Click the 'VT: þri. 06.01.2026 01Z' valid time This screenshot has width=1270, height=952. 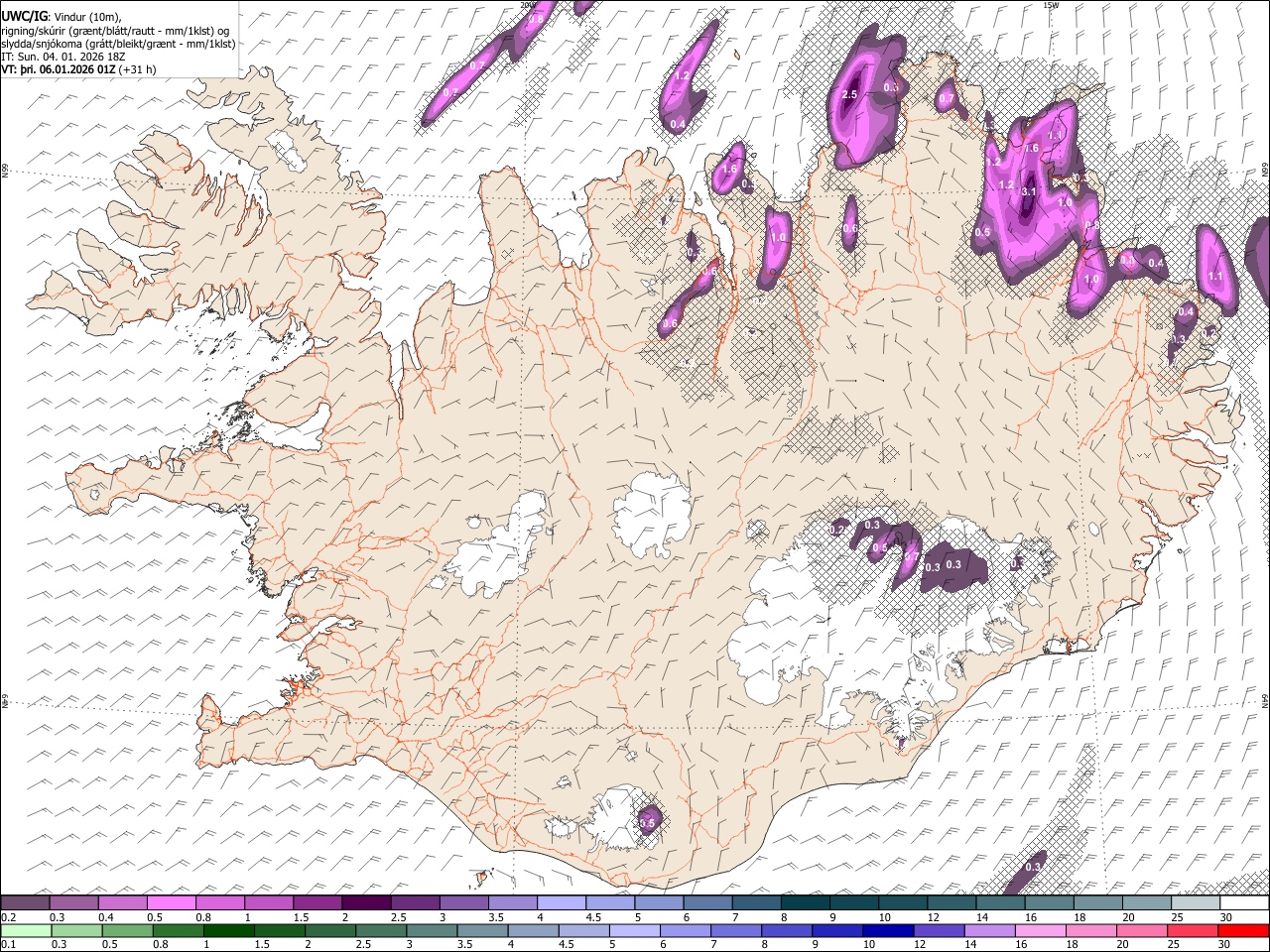pyautogui.click(x=58, y=69)
